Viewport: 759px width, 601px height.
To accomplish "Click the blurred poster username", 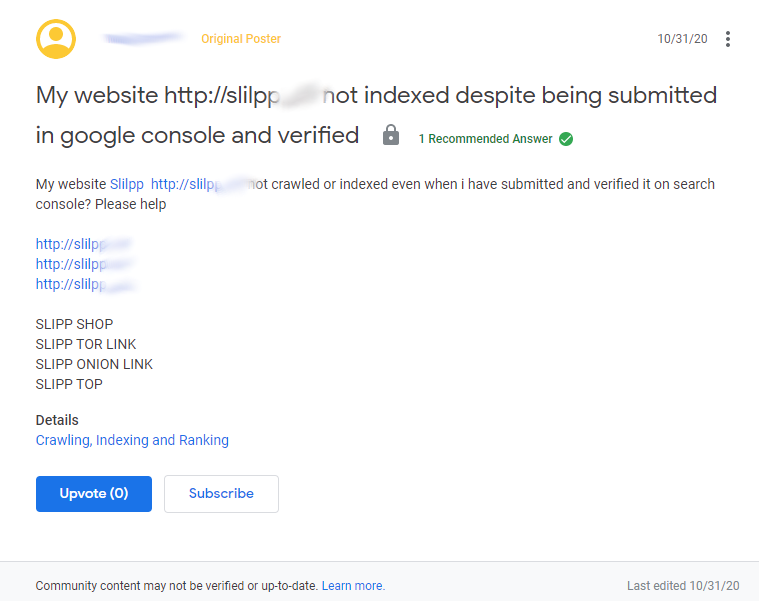I will coord(145,39).
